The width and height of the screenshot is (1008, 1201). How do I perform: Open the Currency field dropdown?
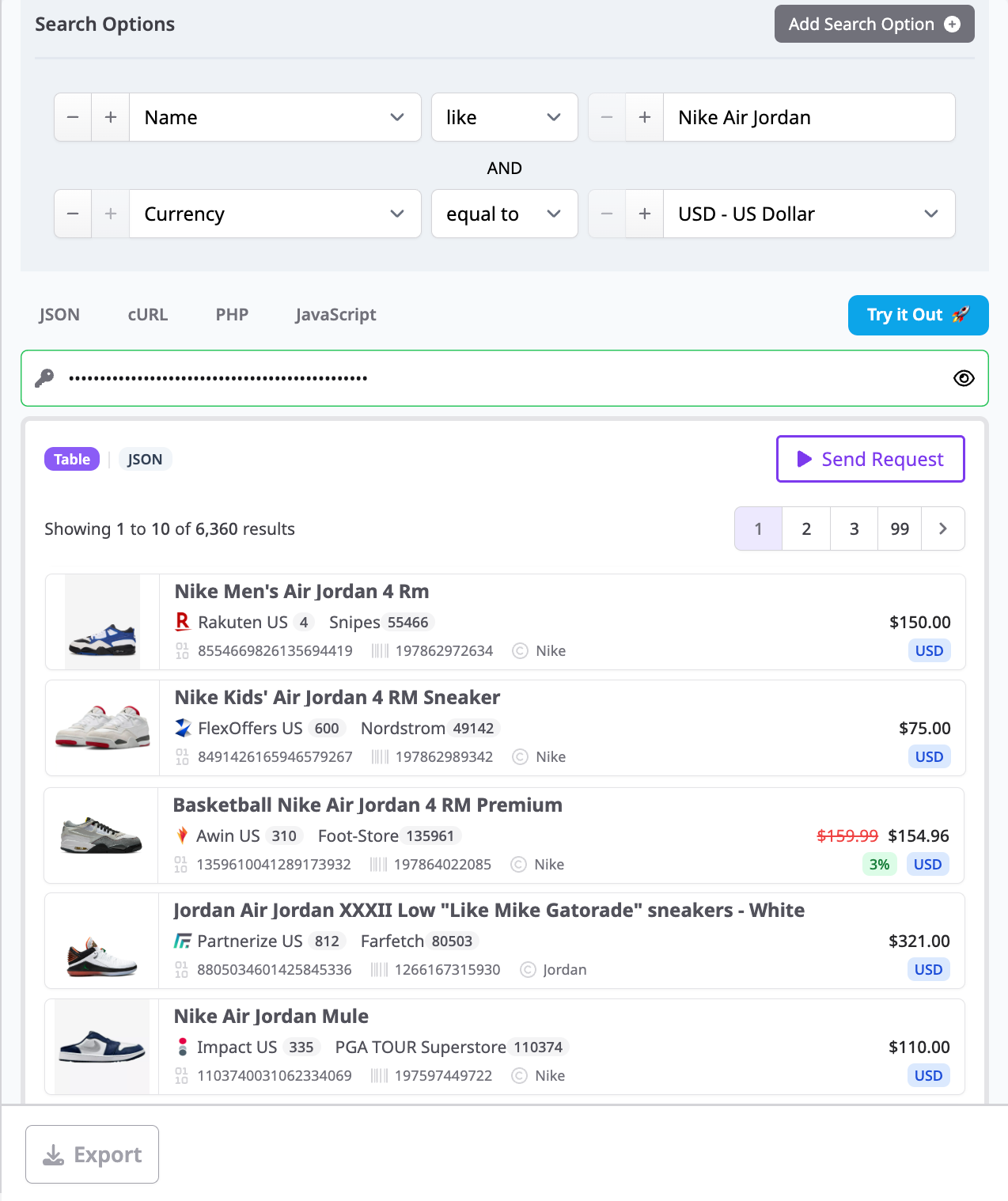click(x=275, y=214)
